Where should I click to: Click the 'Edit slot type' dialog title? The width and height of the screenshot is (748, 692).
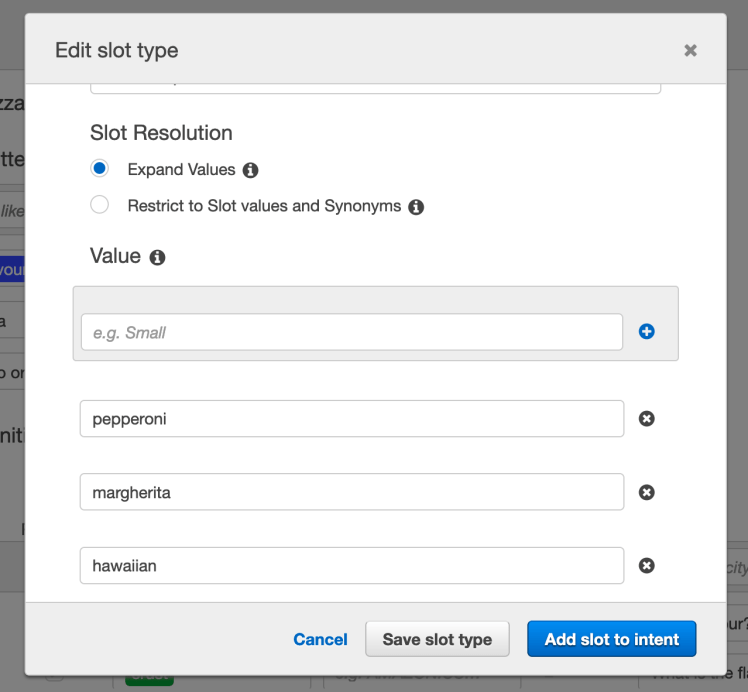(117, 50)
